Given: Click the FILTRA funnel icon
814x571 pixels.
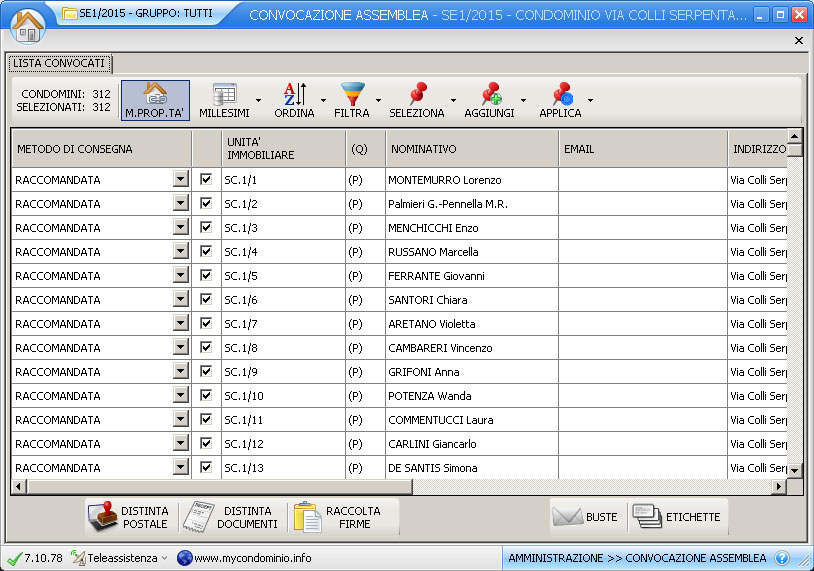Looking at the screenshot, I should [x=352, y=94].
